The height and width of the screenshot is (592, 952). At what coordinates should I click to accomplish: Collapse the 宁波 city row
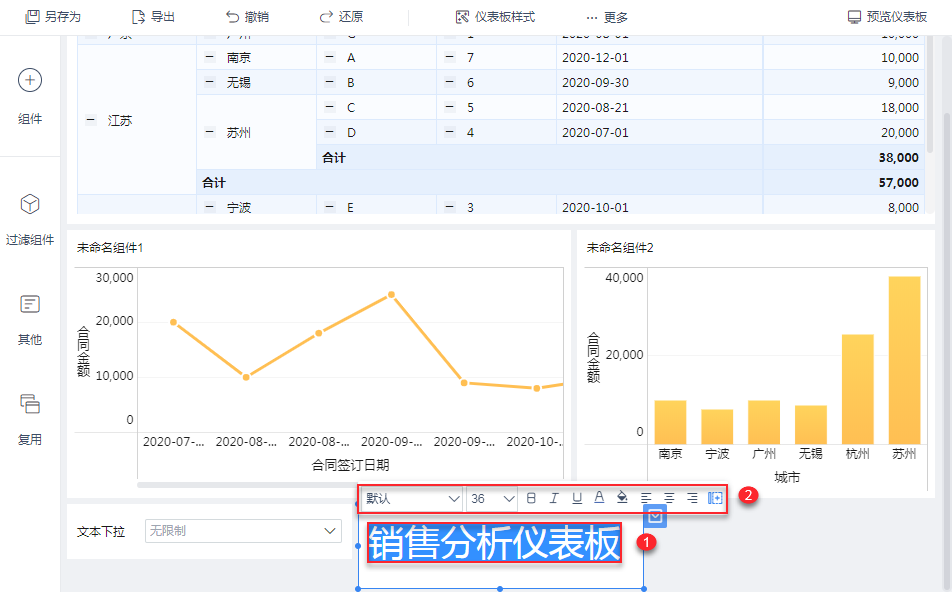pos(209,207)
